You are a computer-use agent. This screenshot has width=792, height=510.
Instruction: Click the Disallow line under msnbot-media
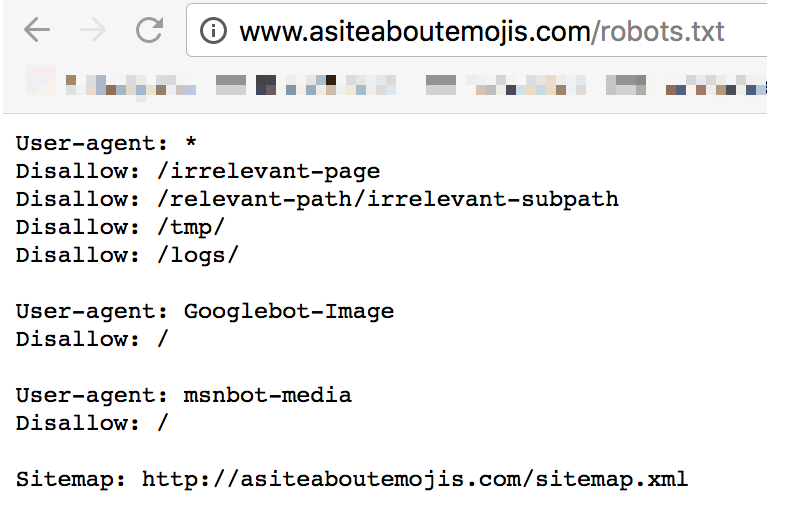click(x=92, y=423)
